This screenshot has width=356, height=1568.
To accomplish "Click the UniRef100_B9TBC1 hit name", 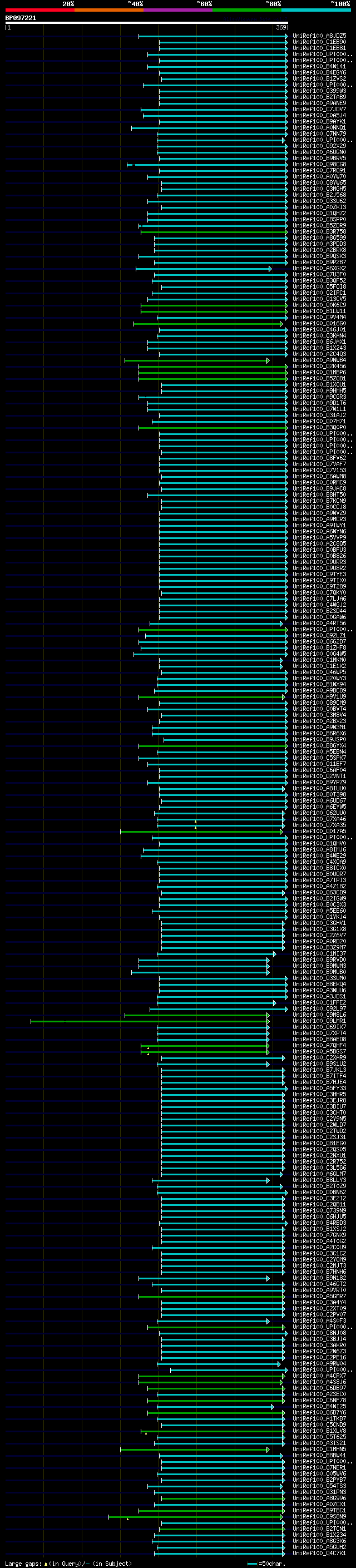I will (x=319, y=1510).
